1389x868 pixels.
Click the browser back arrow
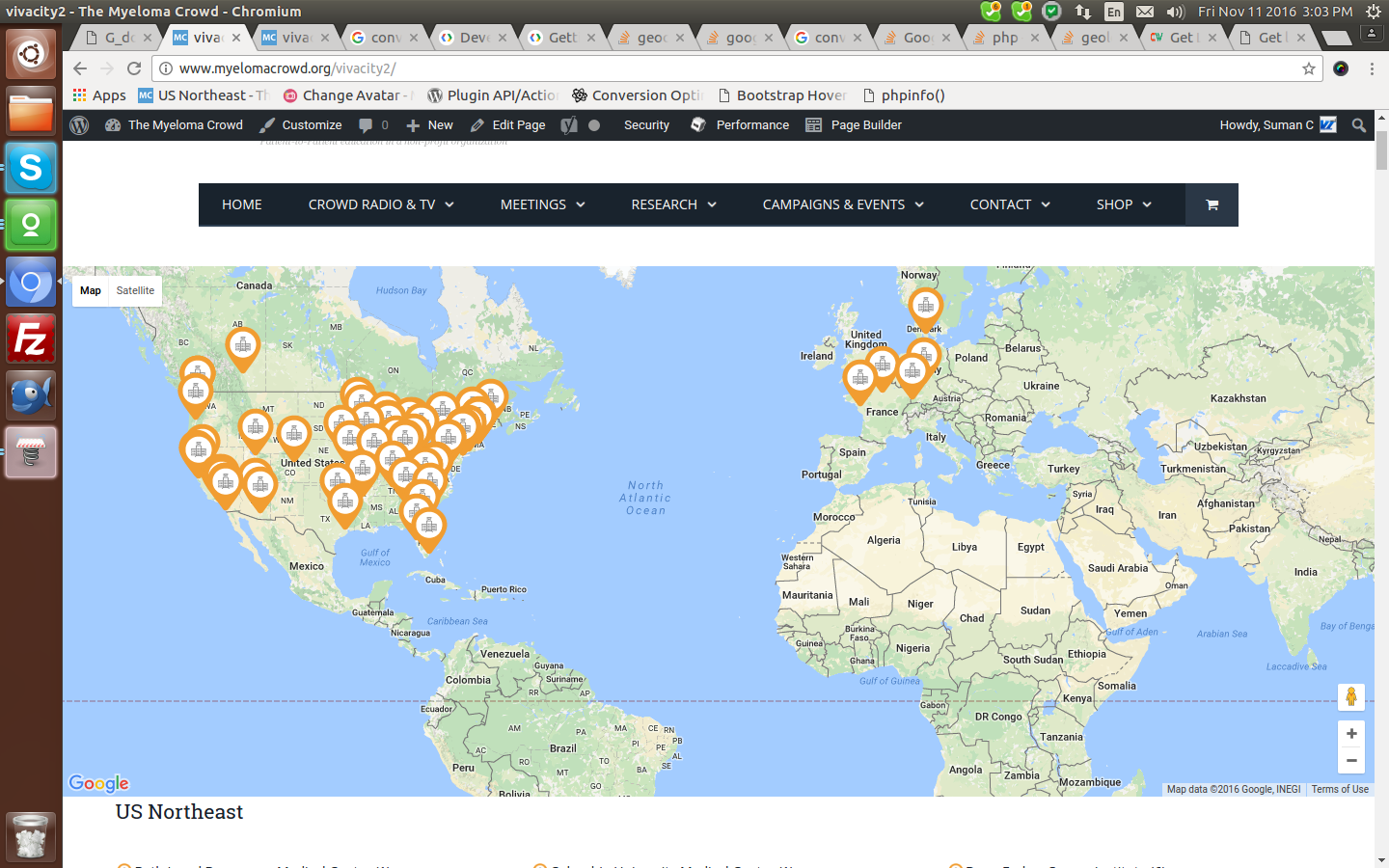click(80, 68)
